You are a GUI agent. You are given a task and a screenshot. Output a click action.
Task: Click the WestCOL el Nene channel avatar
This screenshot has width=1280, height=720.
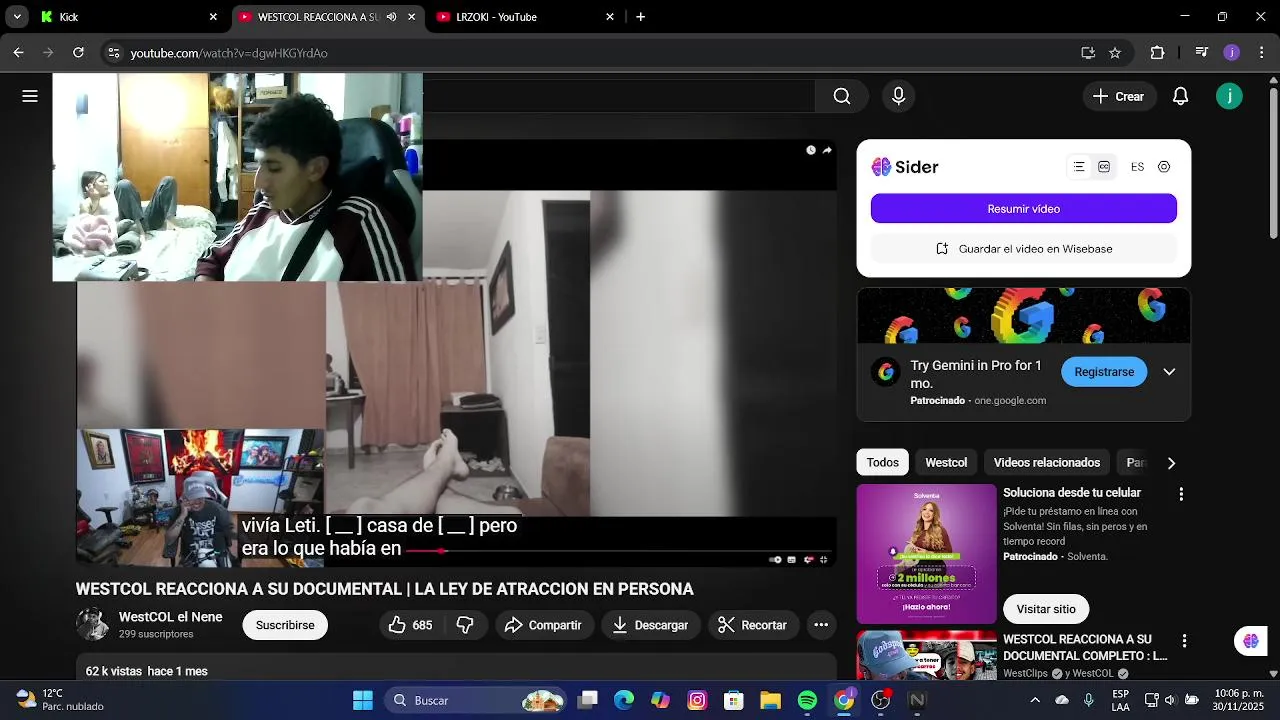(x=93, y=624)
